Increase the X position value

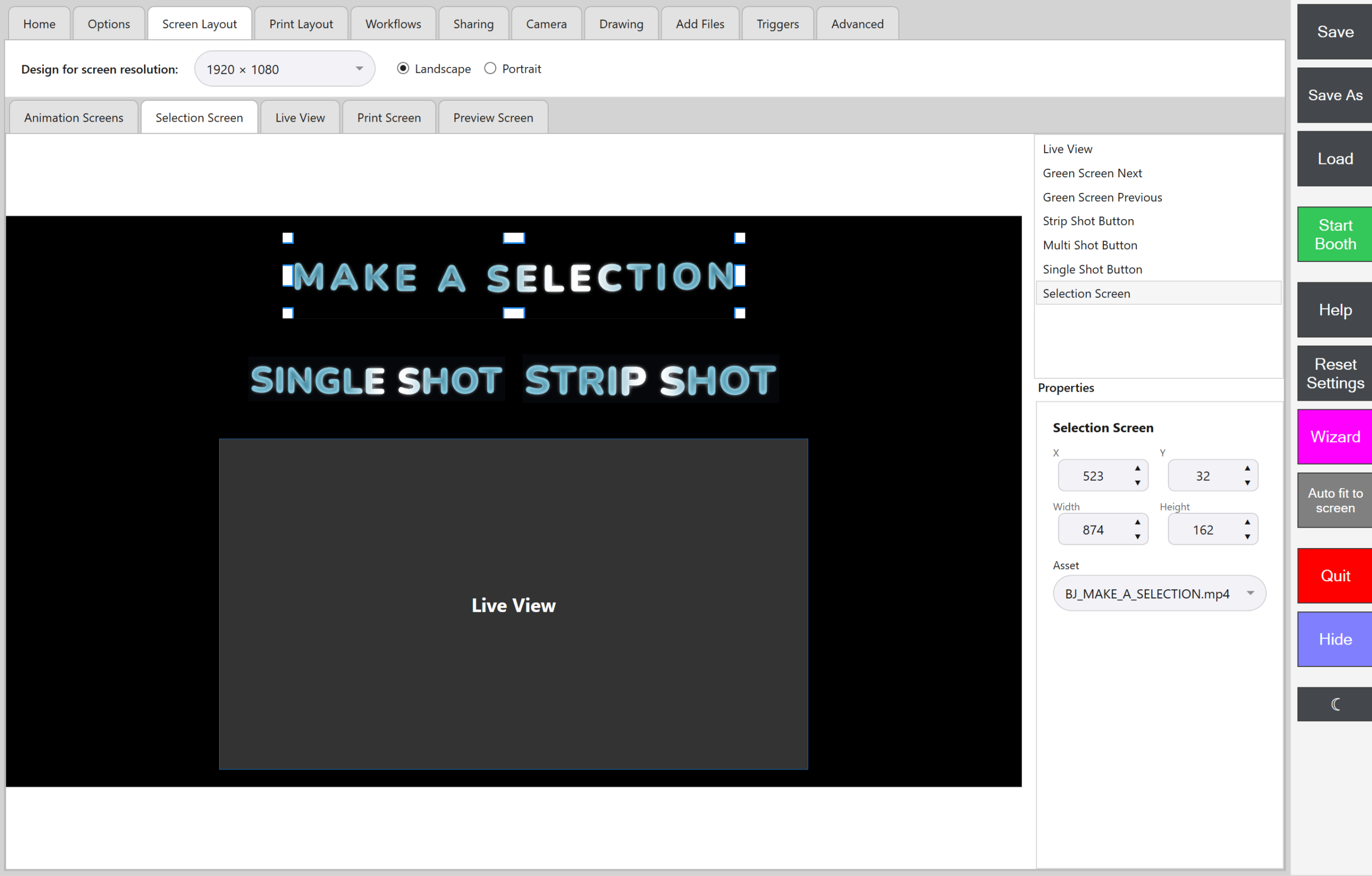tap(1137, 468)
